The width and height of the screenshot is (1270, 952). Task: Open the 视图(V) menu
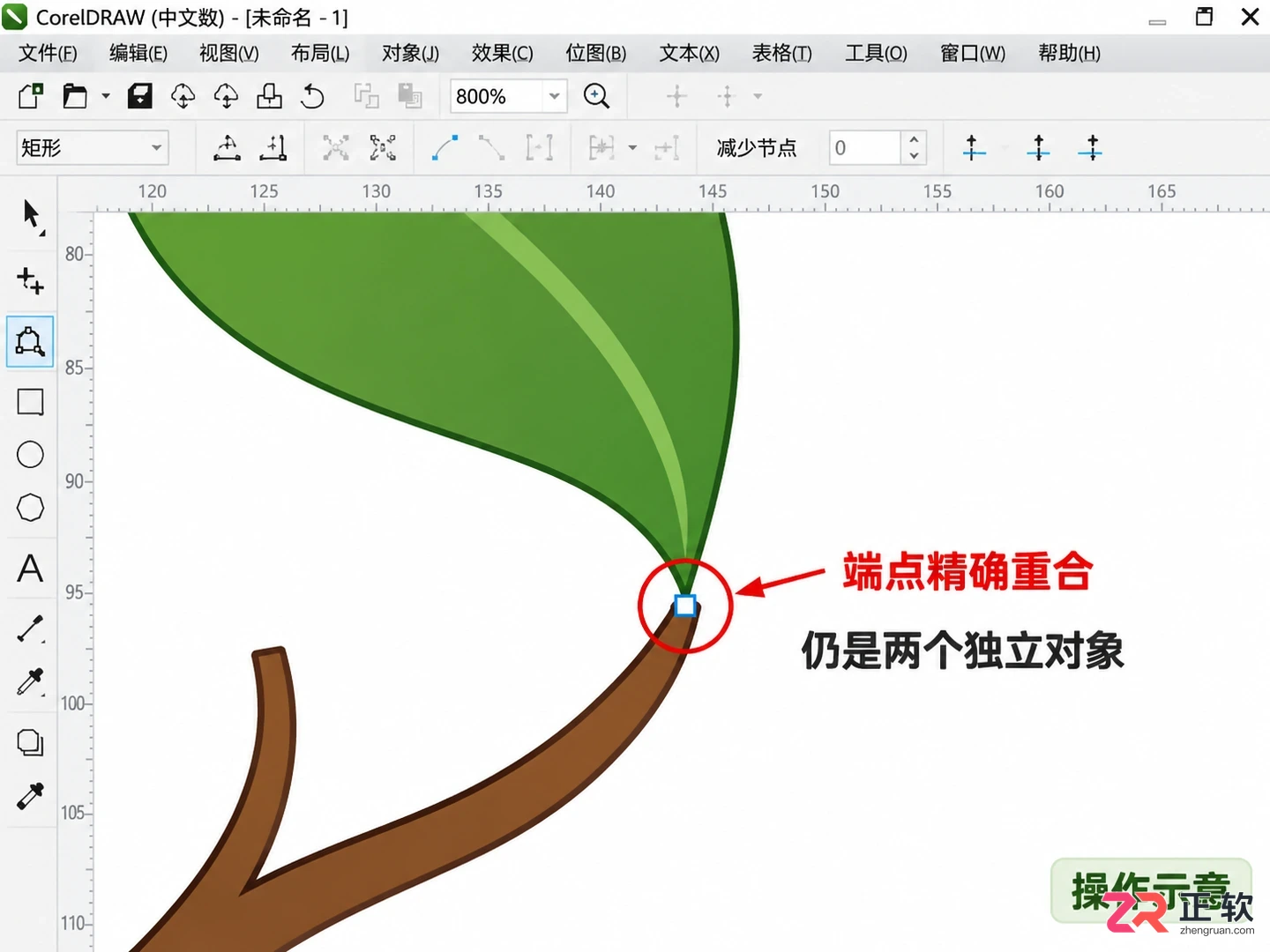tap(229, 54)
